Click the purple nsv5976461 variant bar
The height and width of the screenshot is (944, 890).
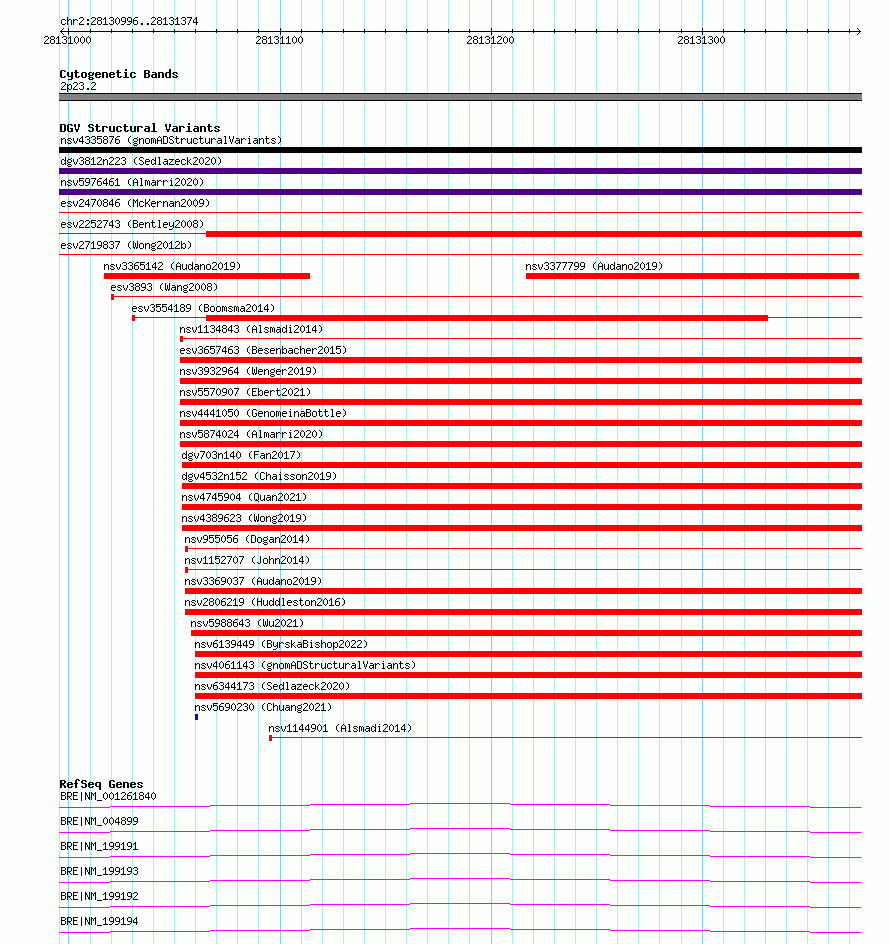coord(461,192)
